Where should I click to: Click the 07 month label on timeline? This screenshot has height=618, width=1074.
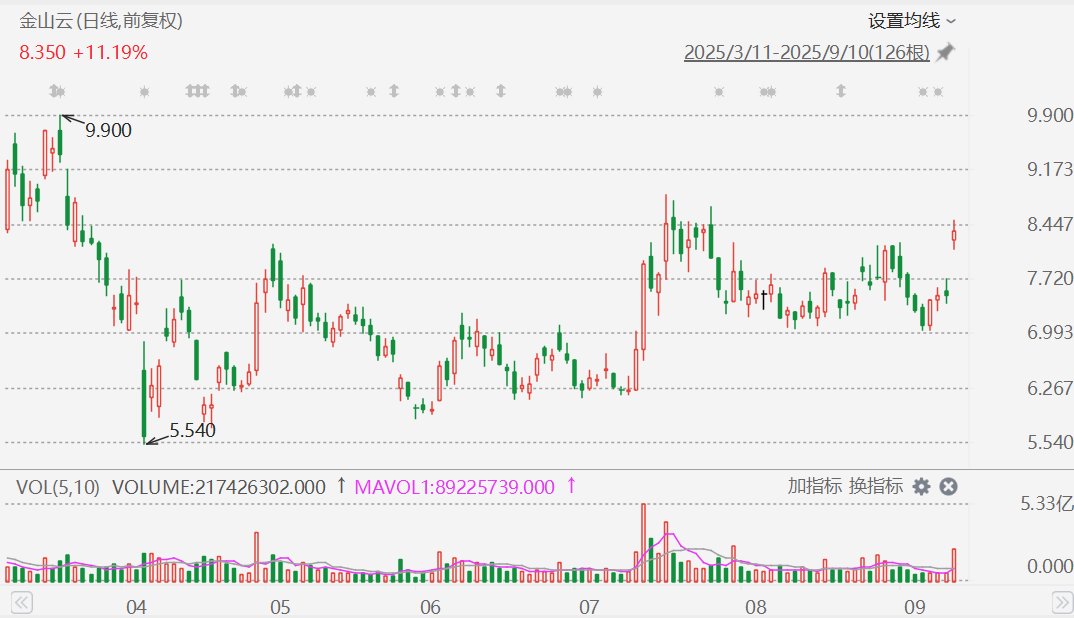point(589,607)
